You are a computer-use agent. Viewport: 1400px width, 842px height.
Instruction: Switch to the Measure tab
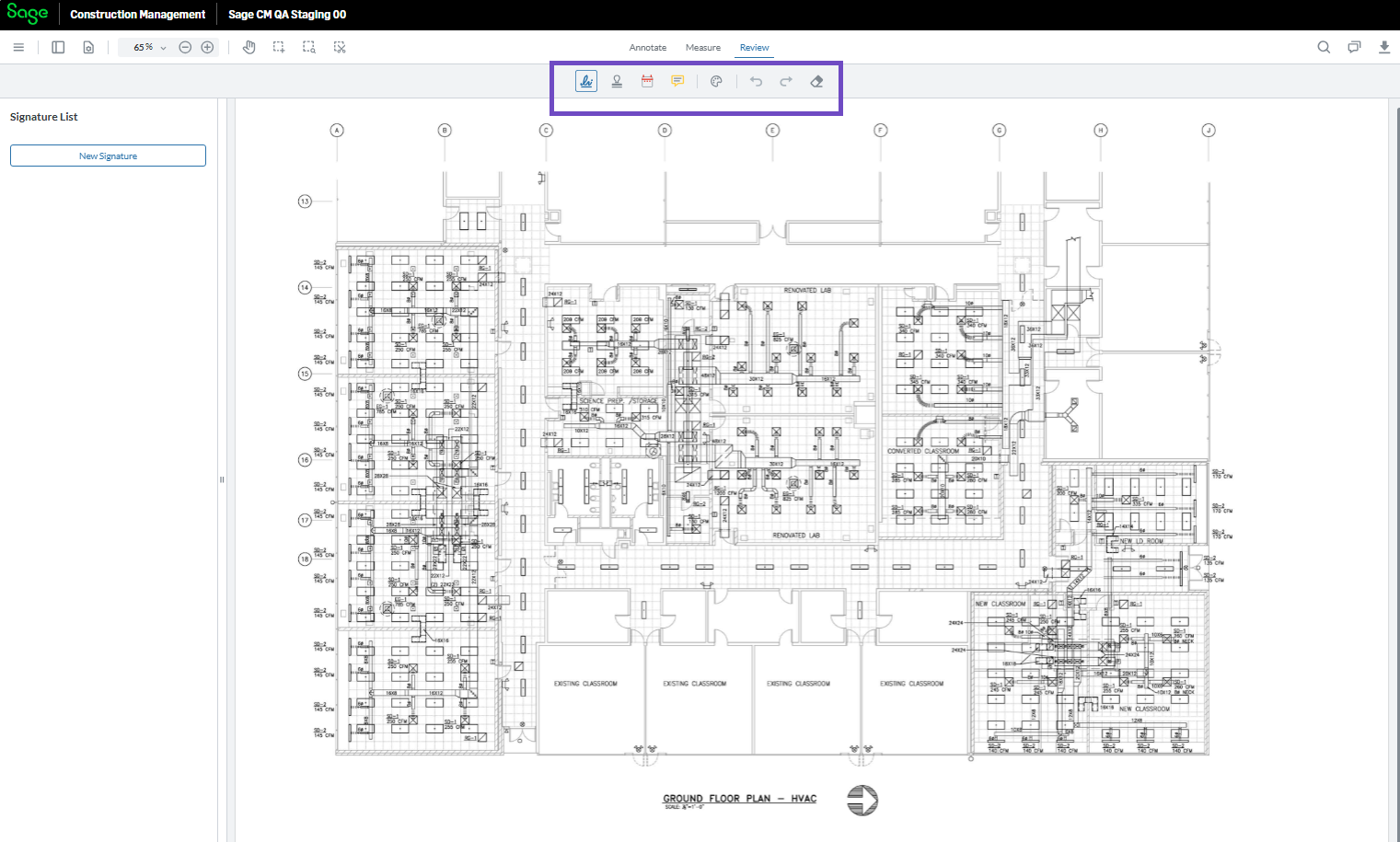click(702, 47)
